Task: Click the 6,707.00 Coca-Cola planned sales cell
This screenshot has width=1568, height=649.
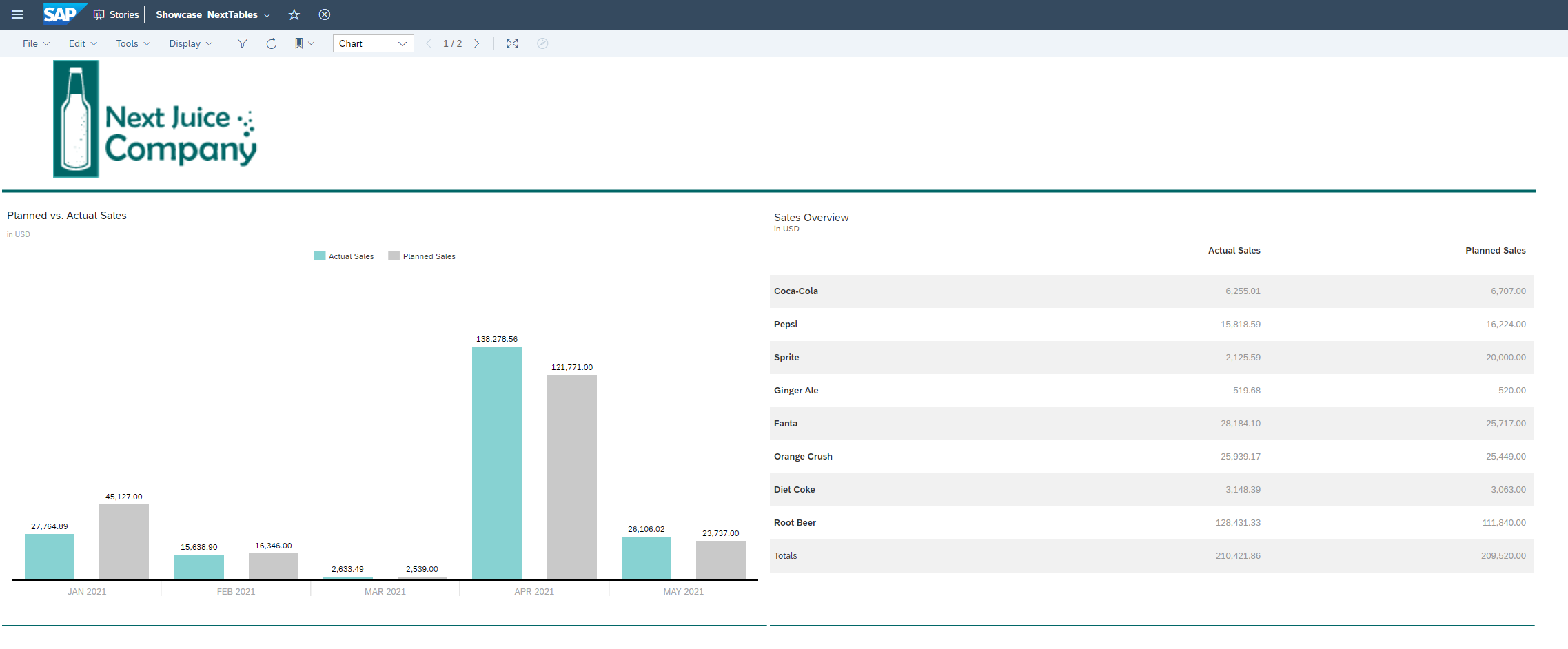Action: tap(1508, 291)
